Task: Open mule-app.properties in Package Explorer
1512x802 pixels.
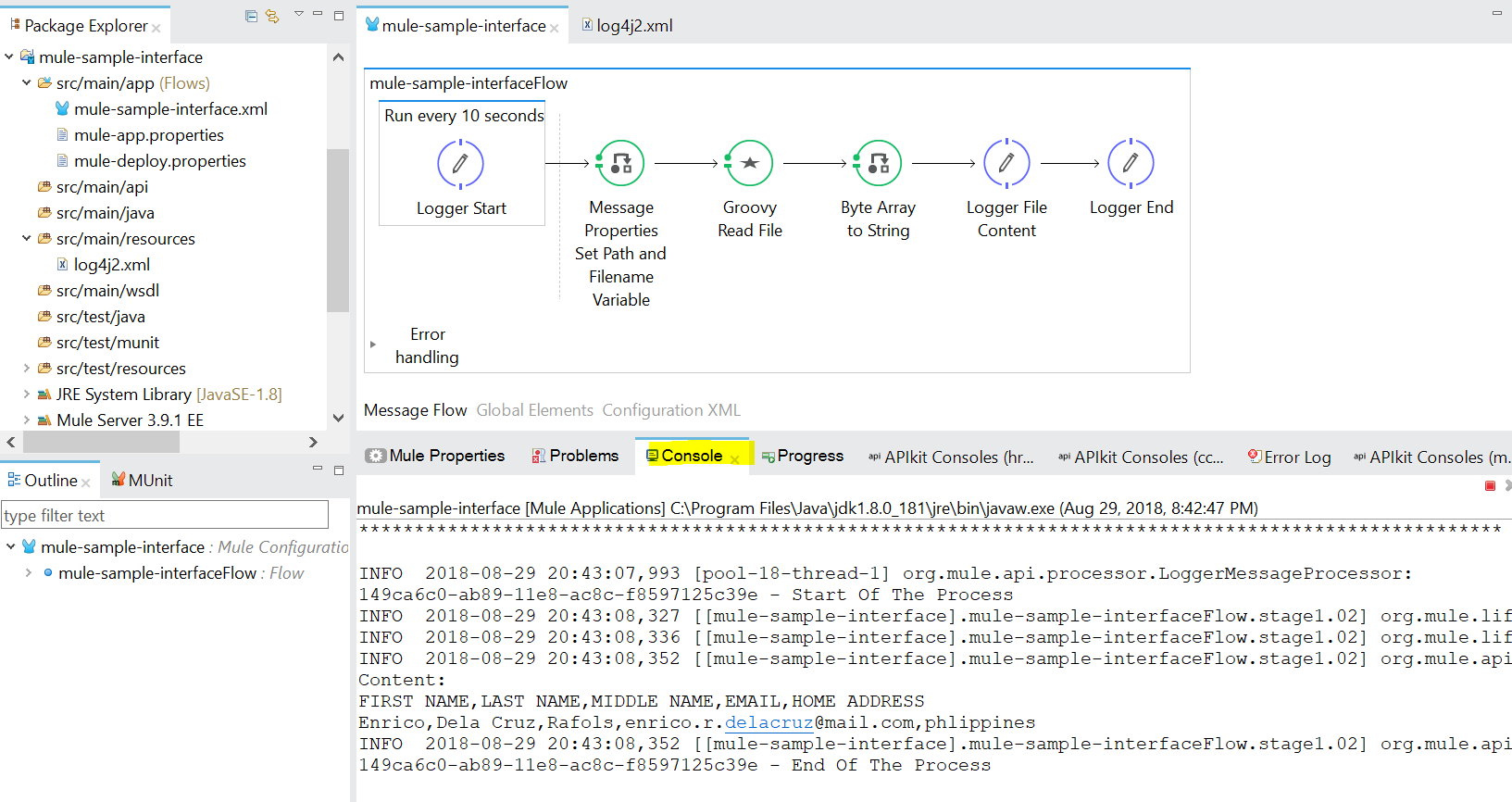Action: pyautogui.click(x=148, y=135)
